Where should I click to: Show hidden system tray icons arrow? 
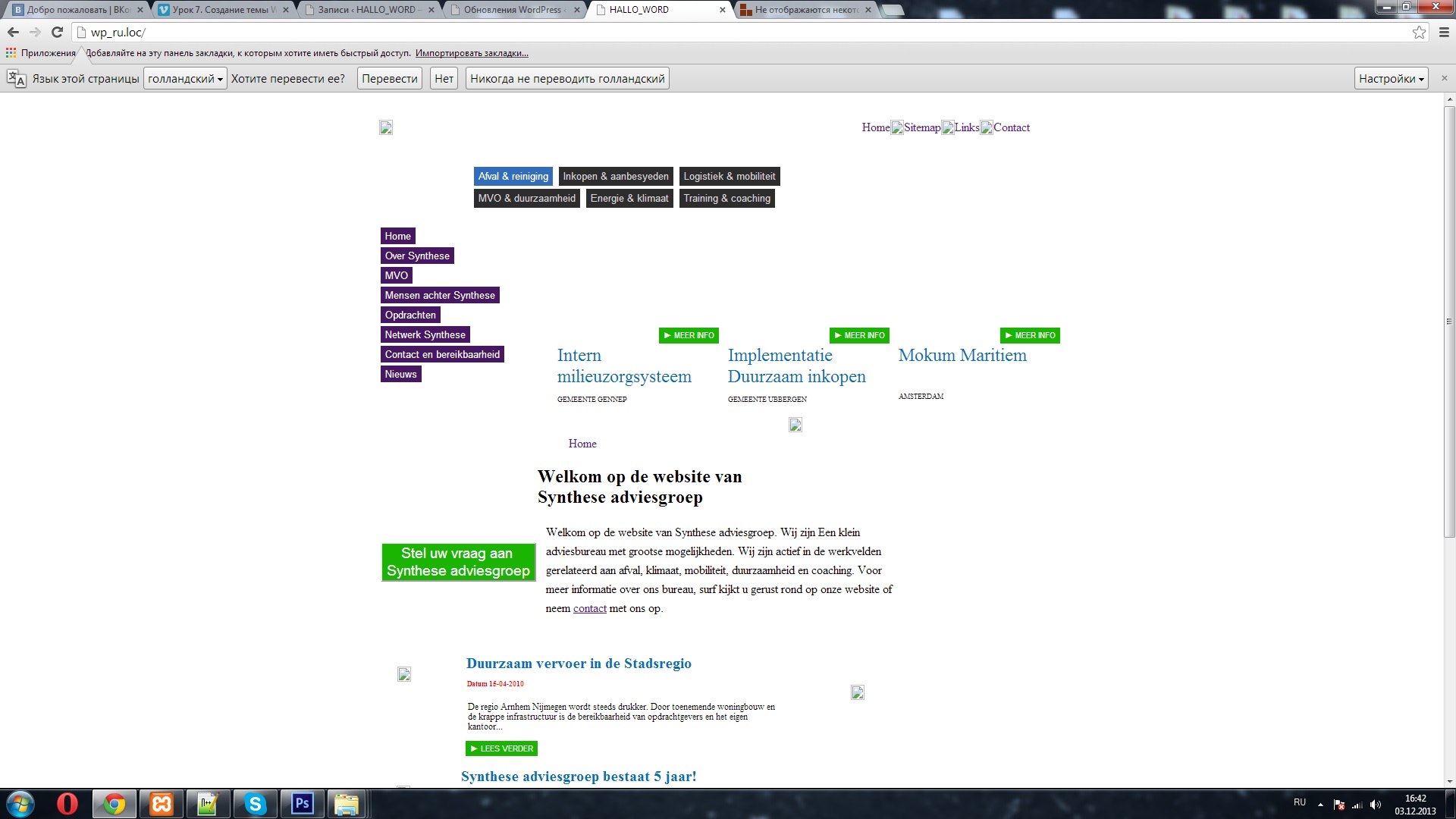click(x=1320, y=805)
